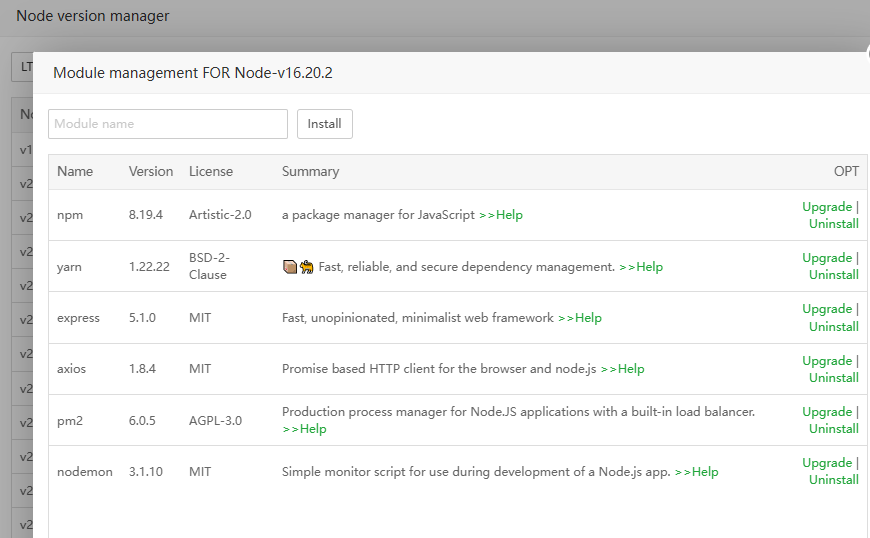This screenshot has height=538, width=870.
Task: Open the express >>Help link
Action: coord(580,318)
